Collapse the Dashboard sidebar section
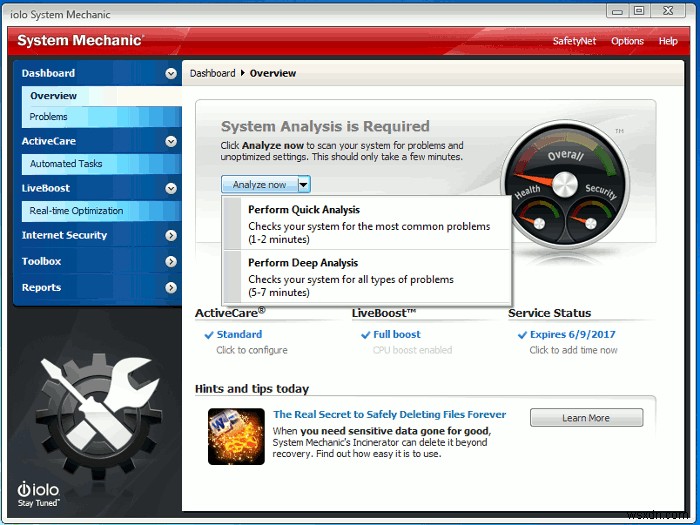This screenshot has width=700, height=525. [171, 73]
